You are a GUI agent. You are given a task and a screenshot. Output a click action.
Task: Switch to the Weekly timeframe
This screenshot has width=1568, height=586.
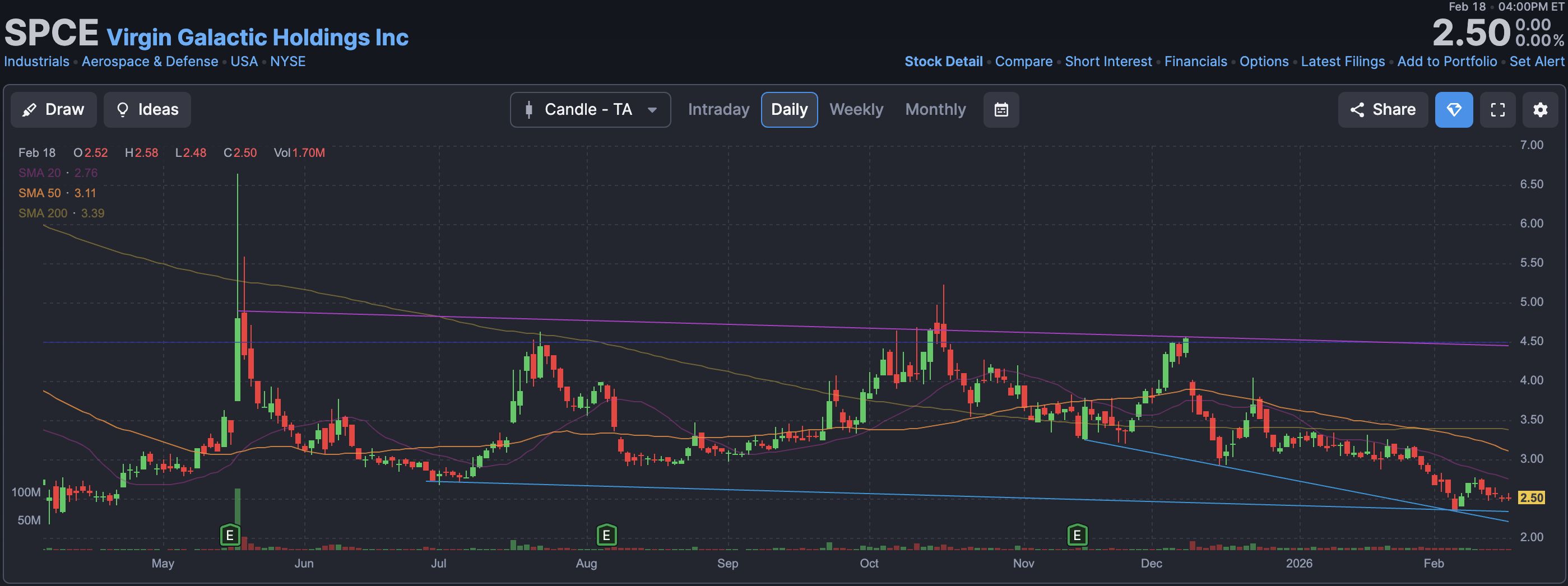pyautogui.click(x=856, y=110)
